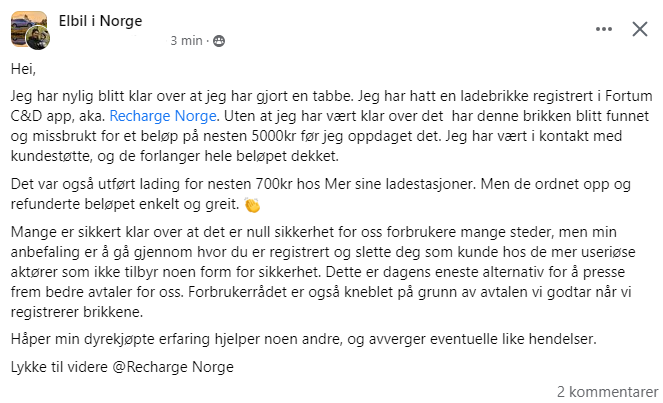
Task: Follow the blue Recharge Norge link
Action: coord(163,116)
